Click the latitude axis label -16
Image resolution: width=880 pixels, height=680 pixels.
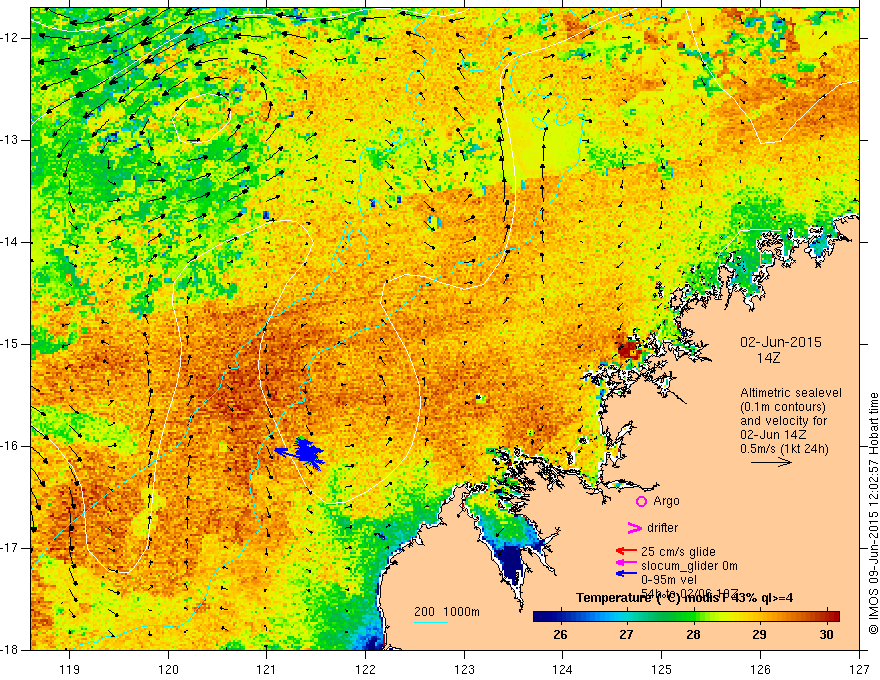click(x=11, y=446)
